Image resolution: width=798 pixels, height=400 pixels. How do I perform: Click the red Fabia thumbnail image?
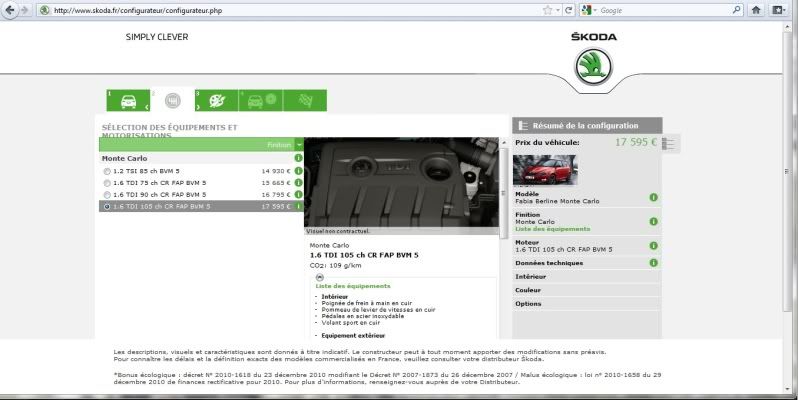click(x=544, y=170)
